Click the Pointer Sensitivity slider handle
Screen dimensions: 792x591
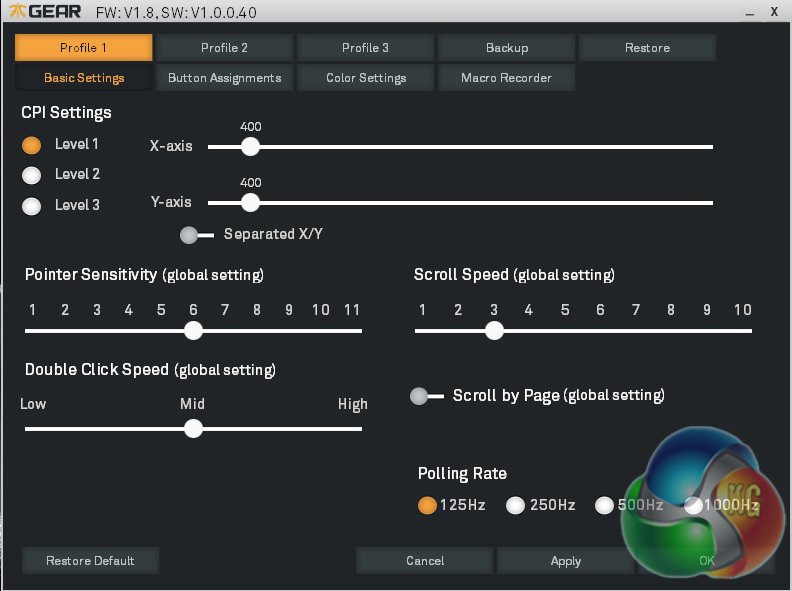click(193, 331)
